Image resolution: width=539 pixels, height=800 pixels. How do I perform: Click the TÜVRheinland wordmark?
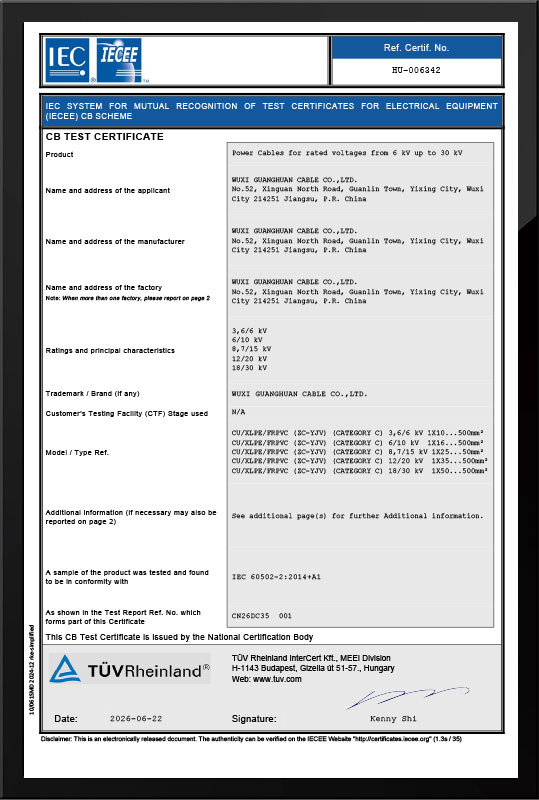pos(148,670)
